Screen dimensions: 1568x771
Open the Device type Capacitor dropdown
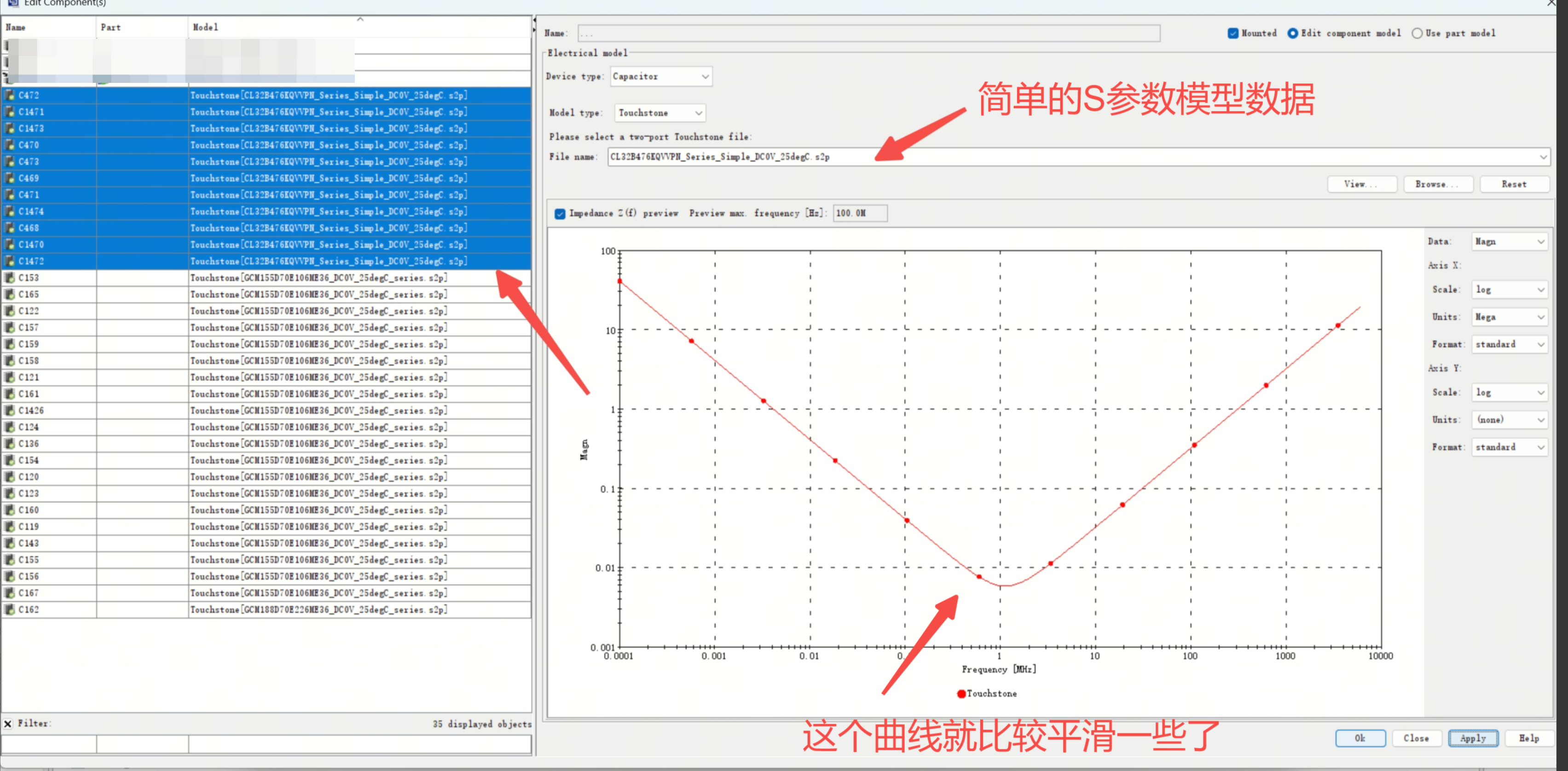[x=661, y=77]
